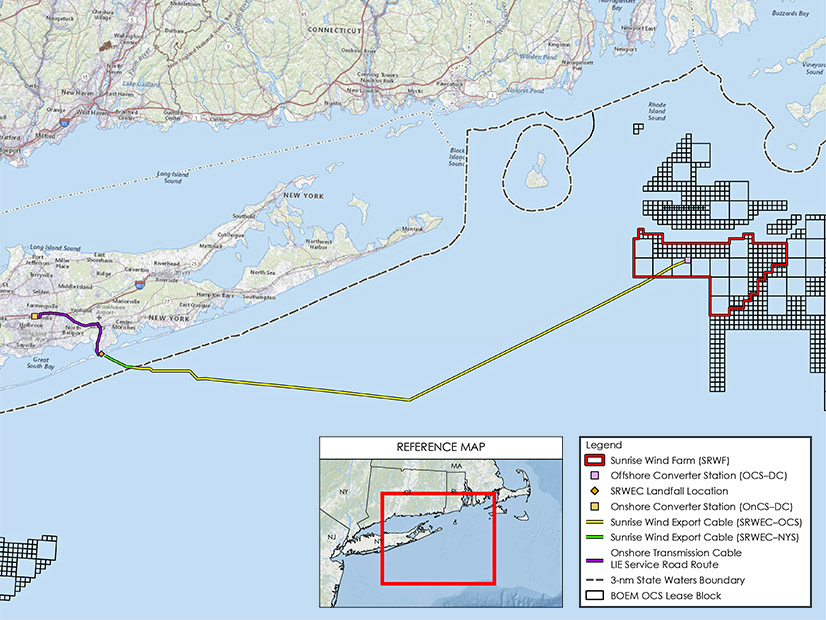
Task: Click the Legend heading text
Action: pos(605,444)
